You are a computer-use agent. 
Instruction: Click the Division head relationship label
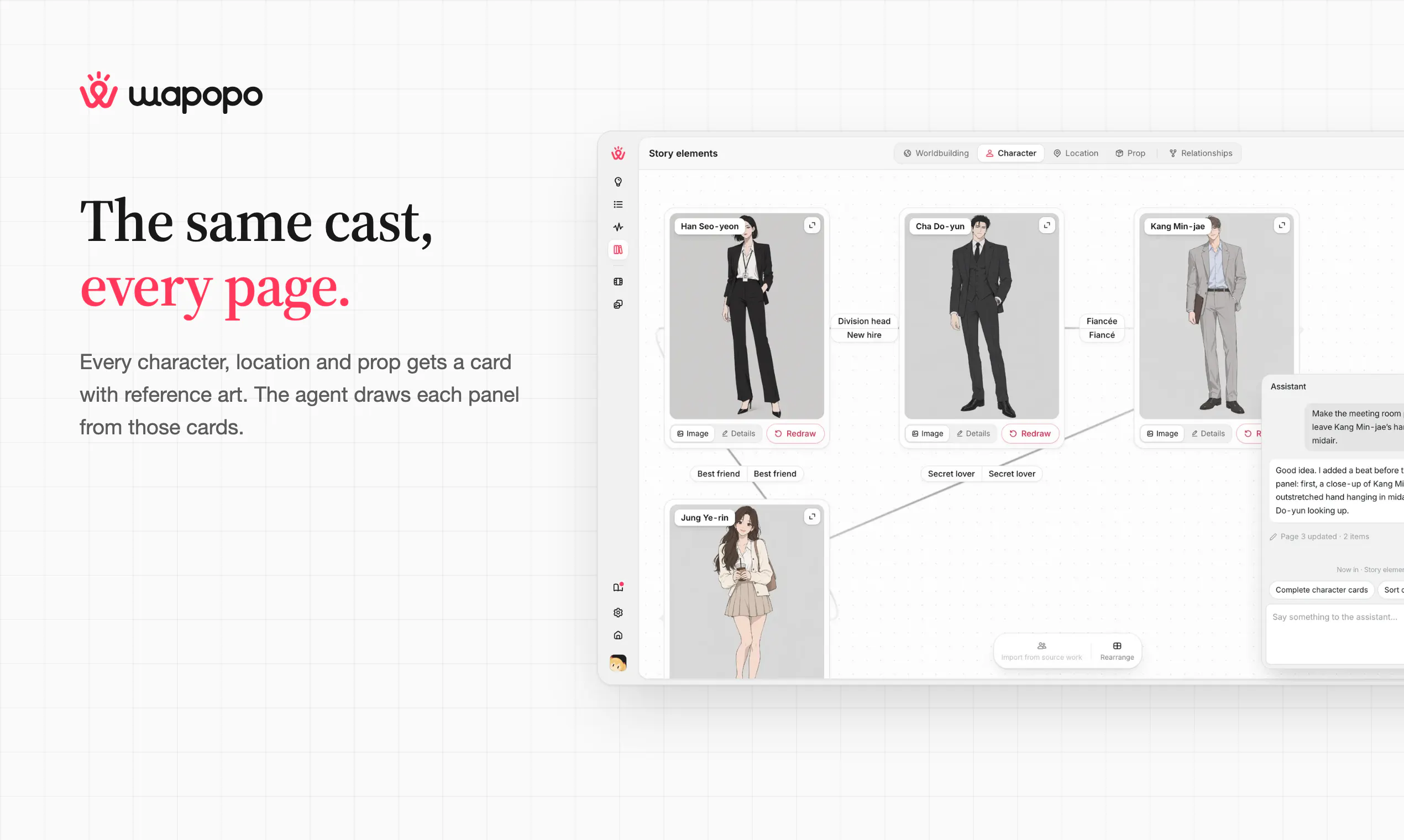point(864,321)
